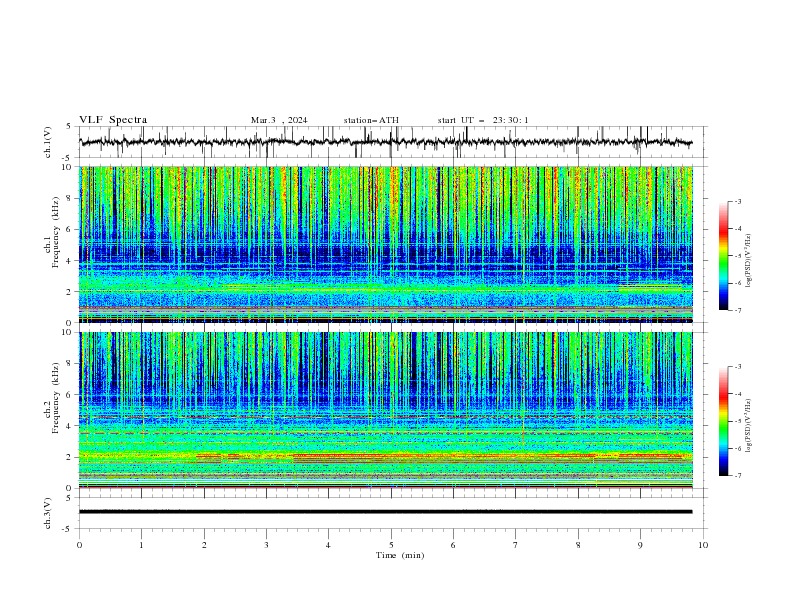Image resolution: width=792 pixels, height=612 pixels.
Task: Click the ch.2 colorbar "log(PSD)(V²/Hz)" label
Action: [748, 426]
